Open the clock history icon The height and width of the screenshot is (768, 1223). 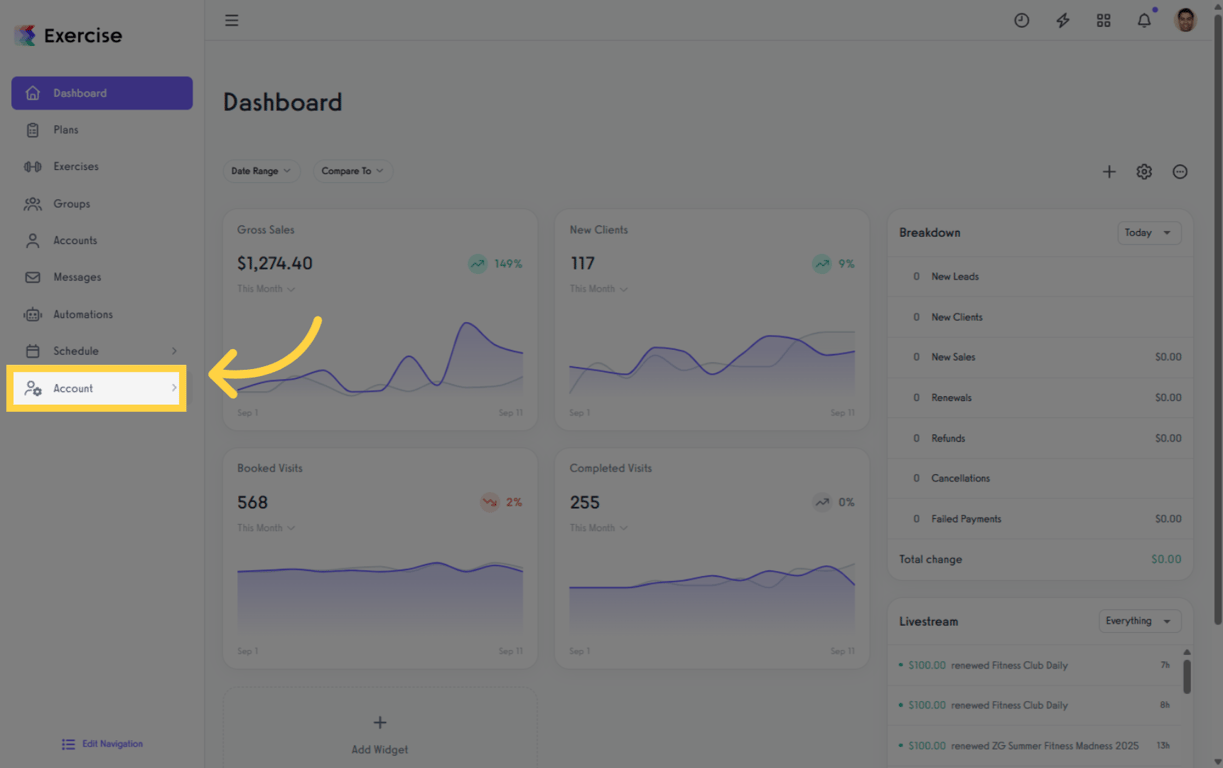1021,20
